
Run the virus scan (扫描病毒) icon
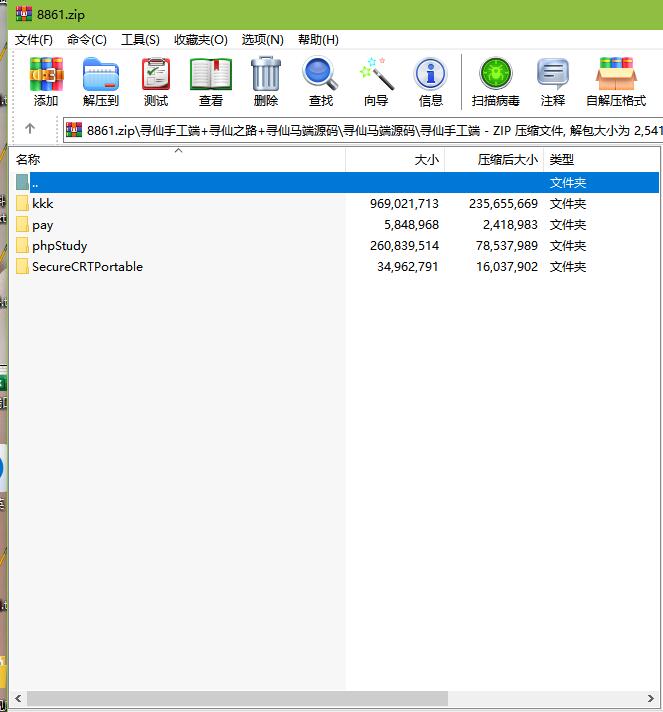click(495, 82)
